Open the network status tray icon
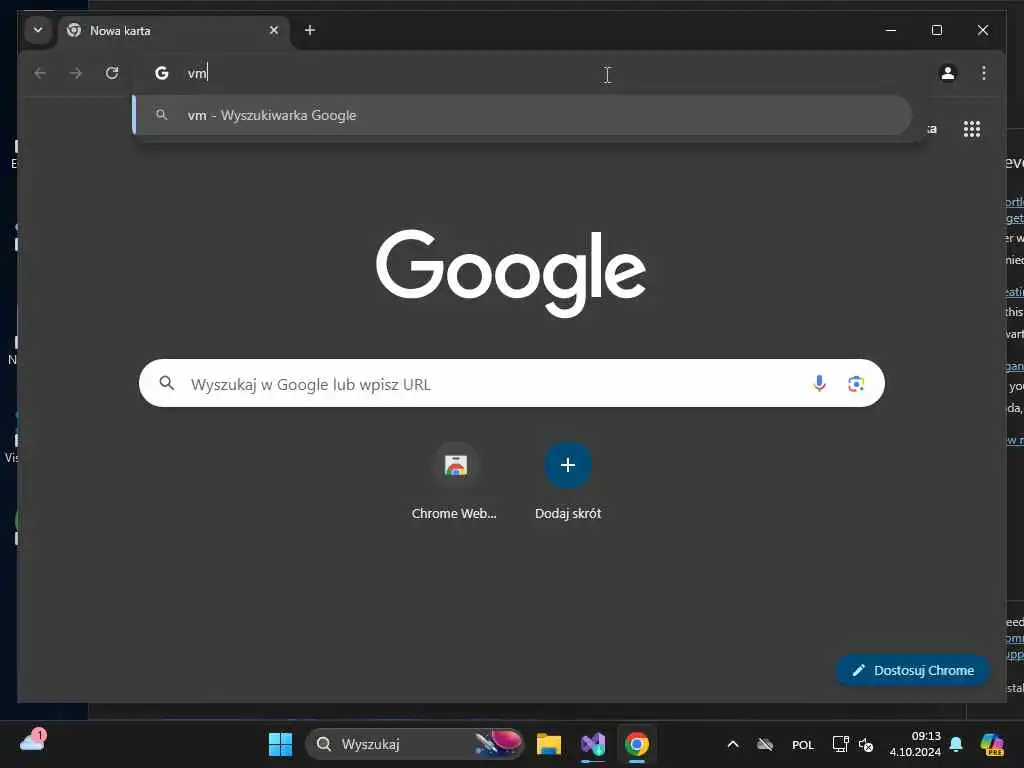Screen dimensions: 1024x768 point(840,744)
